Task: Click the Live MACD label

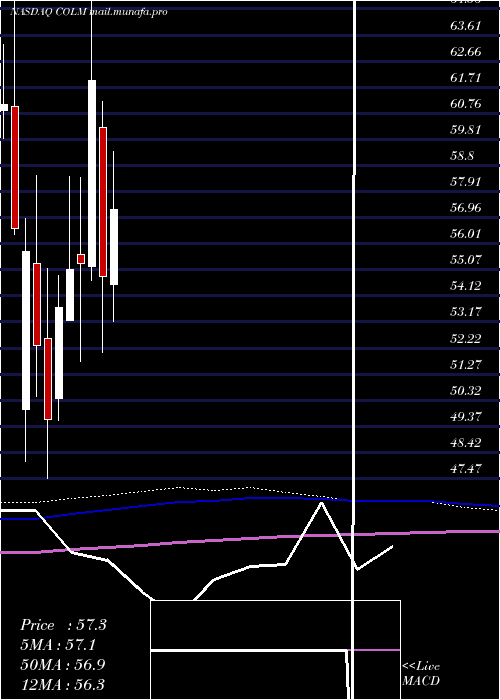Action: tap(421, 673)
